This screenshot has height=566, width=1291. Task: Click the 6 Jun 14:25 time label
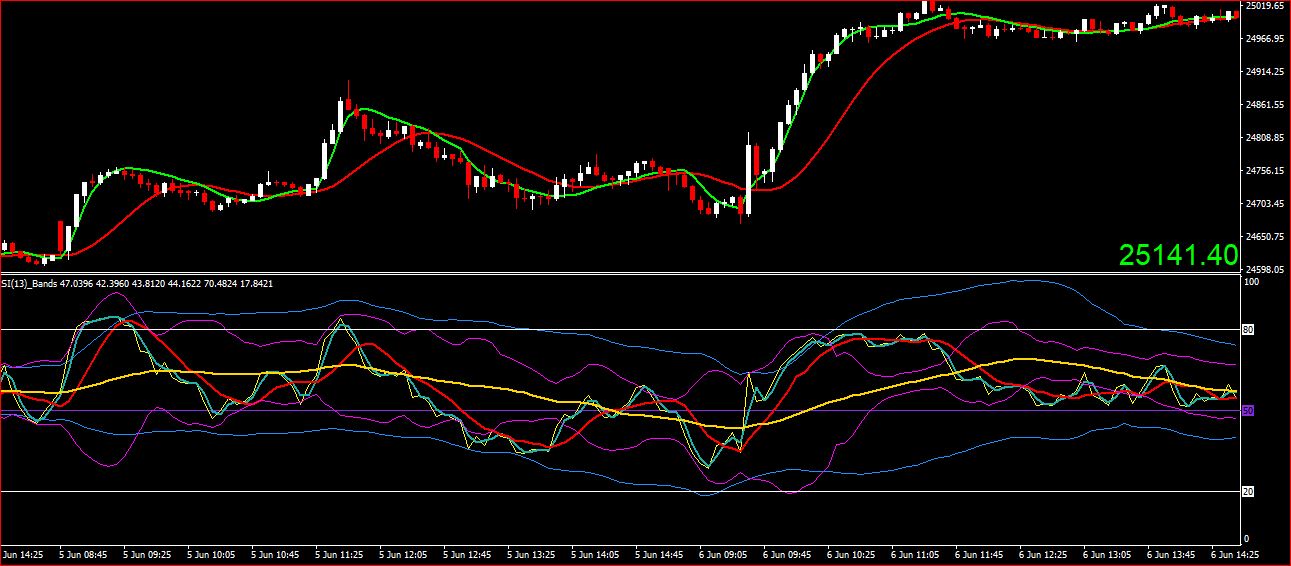[1236, 553]
